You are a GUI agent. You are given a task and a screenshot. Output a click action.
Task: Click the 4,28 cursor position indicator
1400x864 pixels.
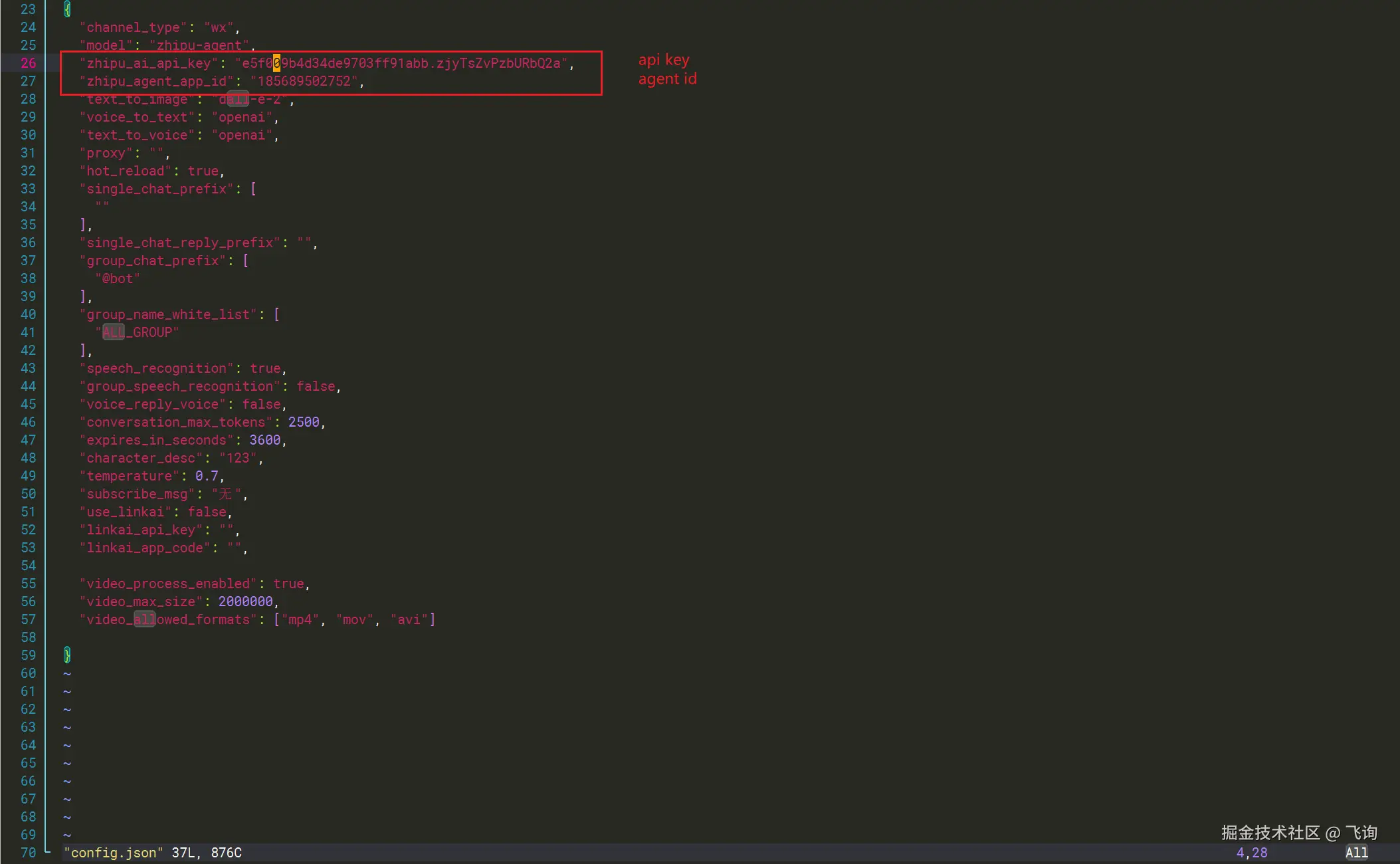[1251, 853]
